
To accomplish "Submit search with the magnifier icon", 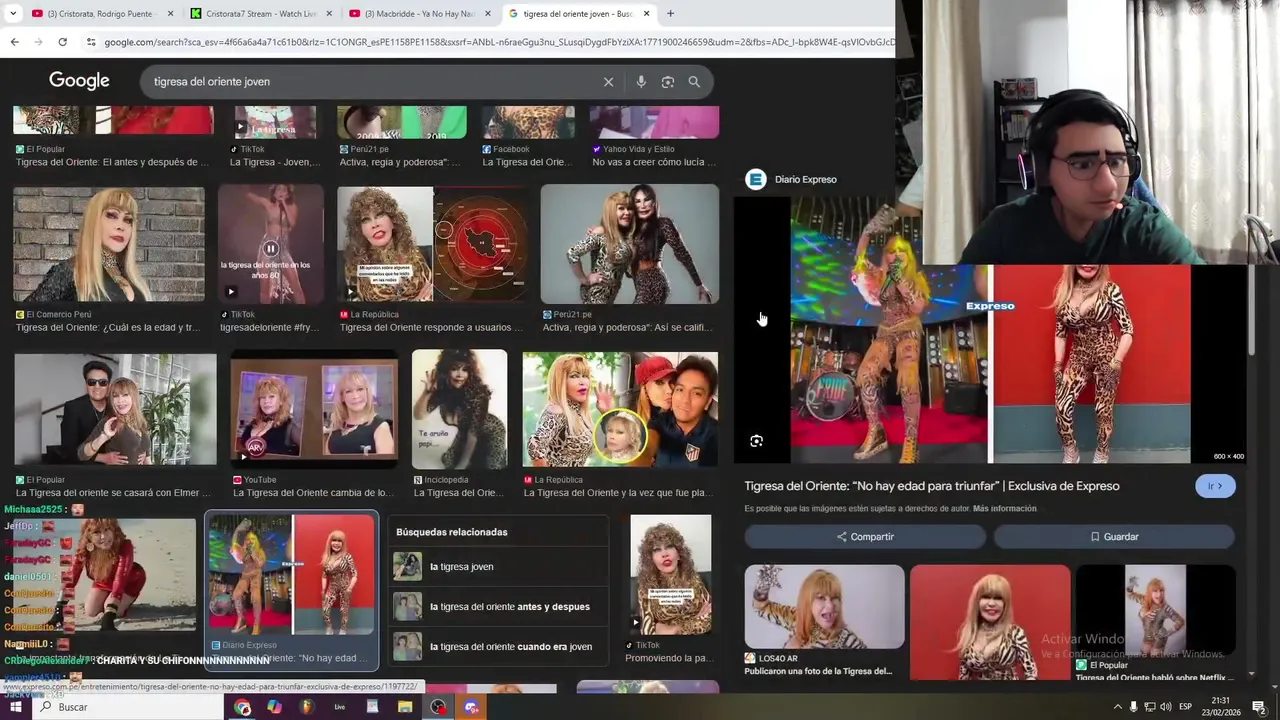I will click(694, 82).
